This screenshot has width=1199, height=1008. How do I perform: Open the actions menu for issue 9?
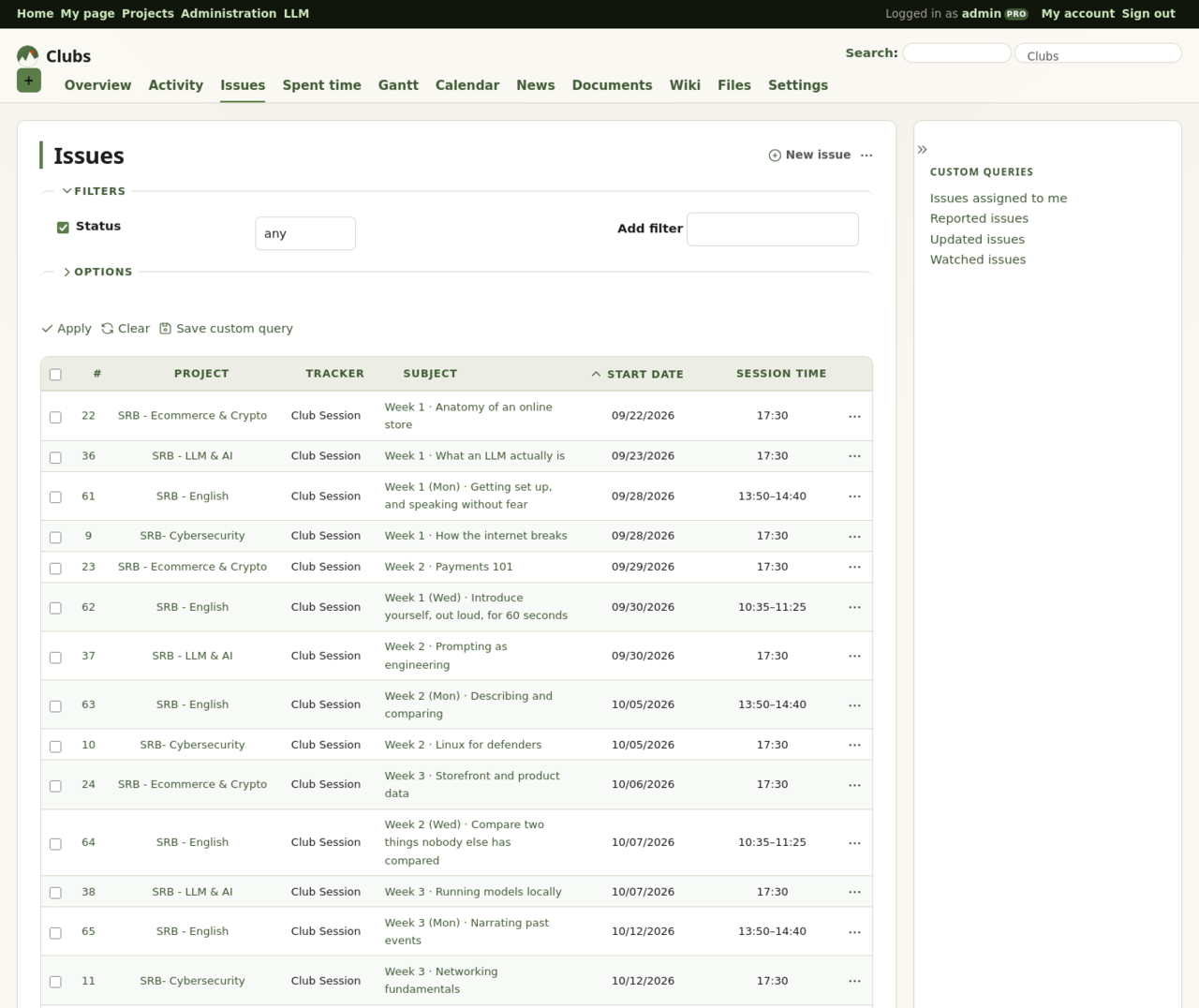coord(854,537)
